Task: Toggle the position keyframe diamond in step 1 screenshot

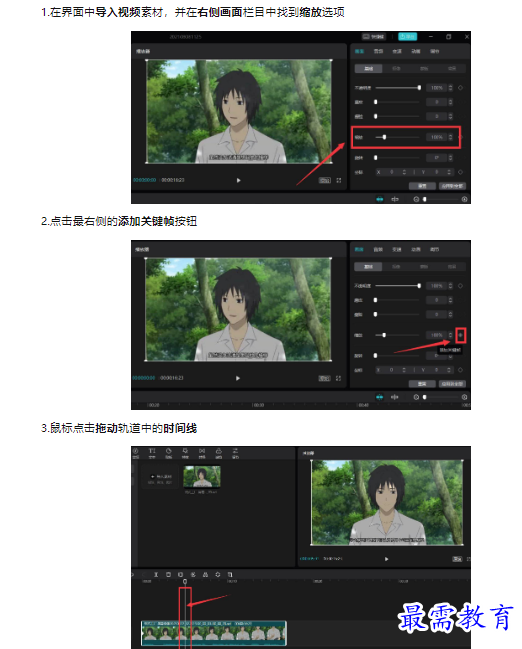Action: 460,172
